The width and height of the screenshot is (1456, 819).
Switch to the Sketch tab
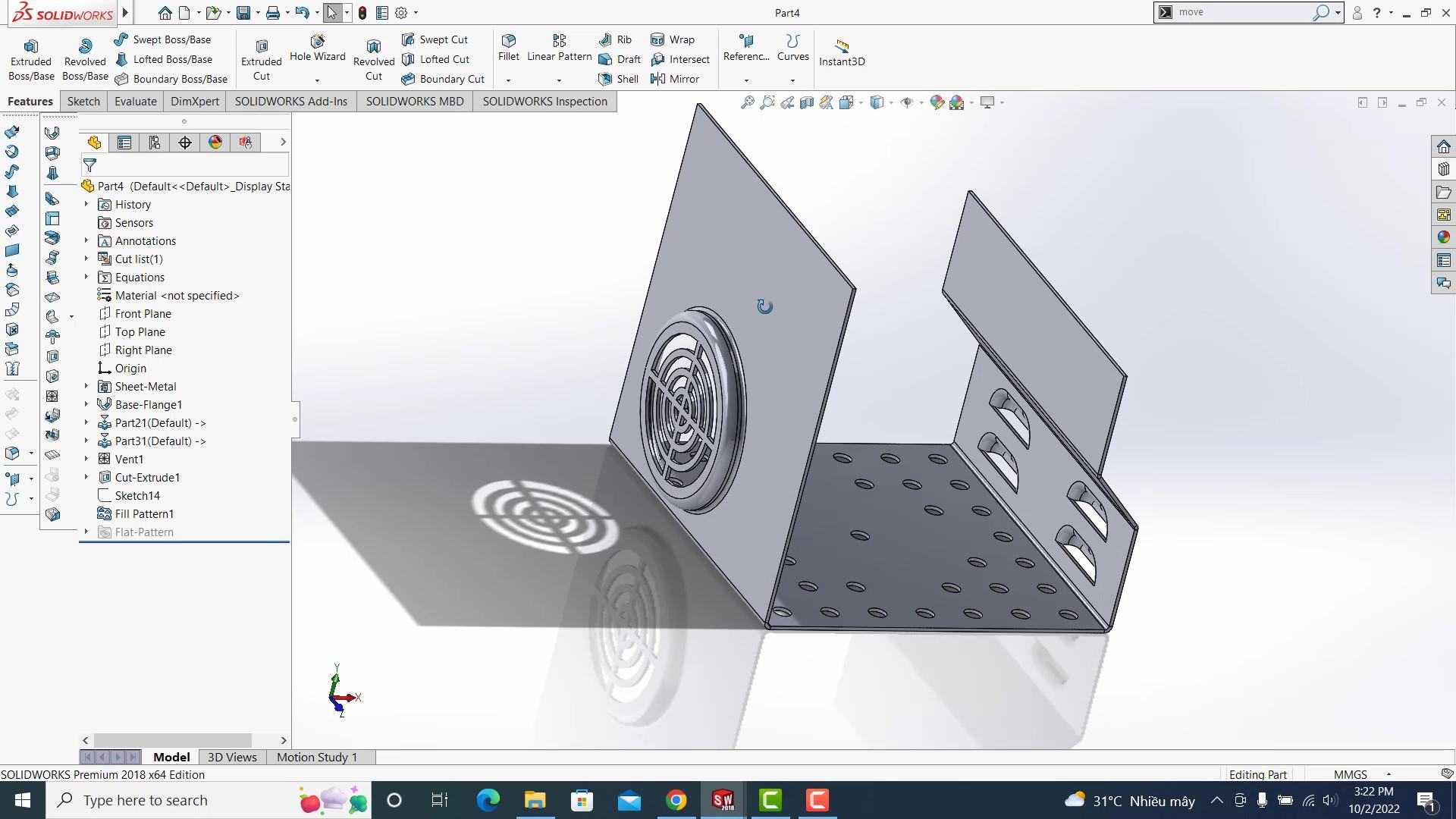[x=83, y=102]
